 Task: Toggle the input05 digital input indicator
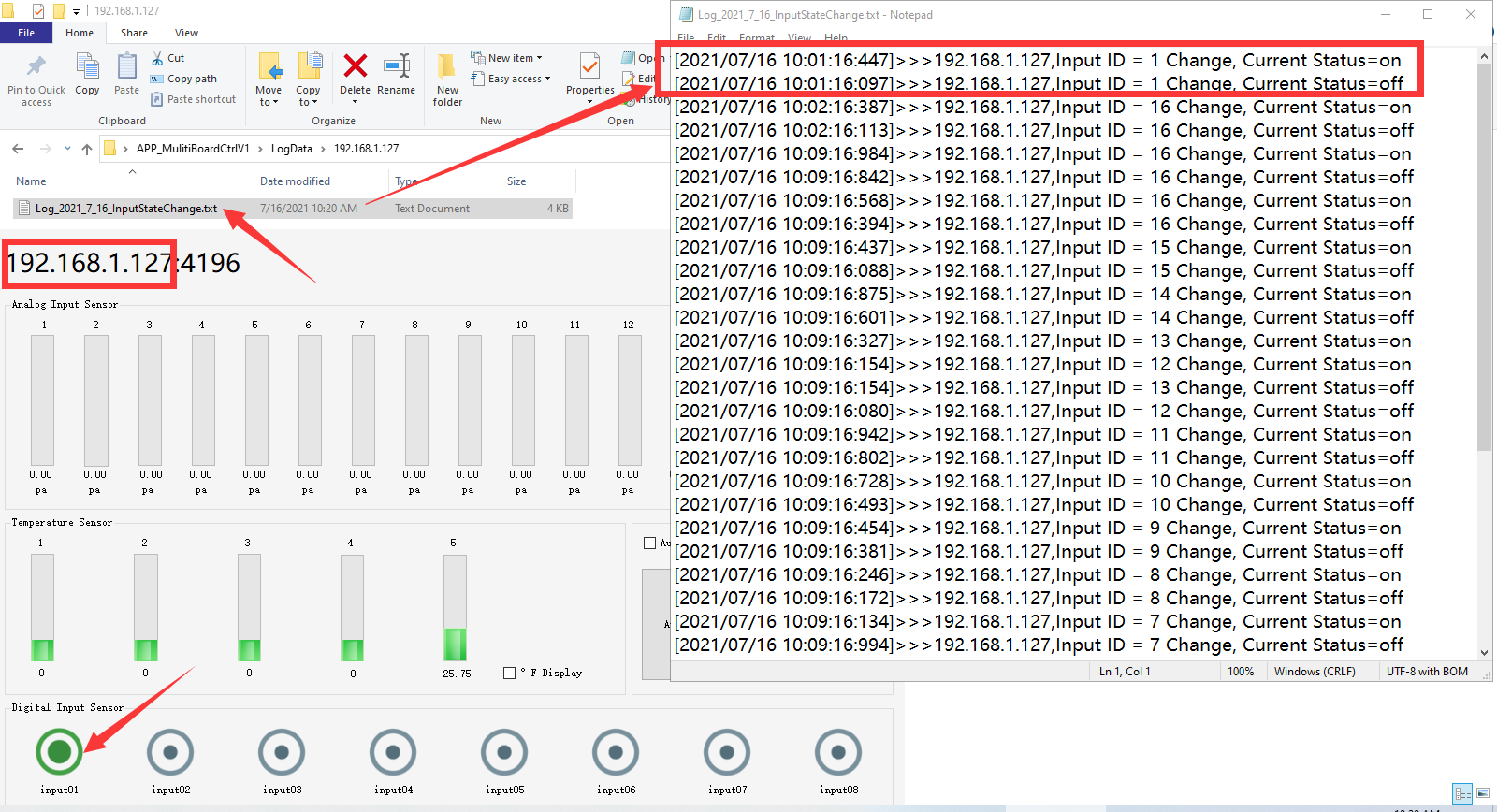click(504, 751)
